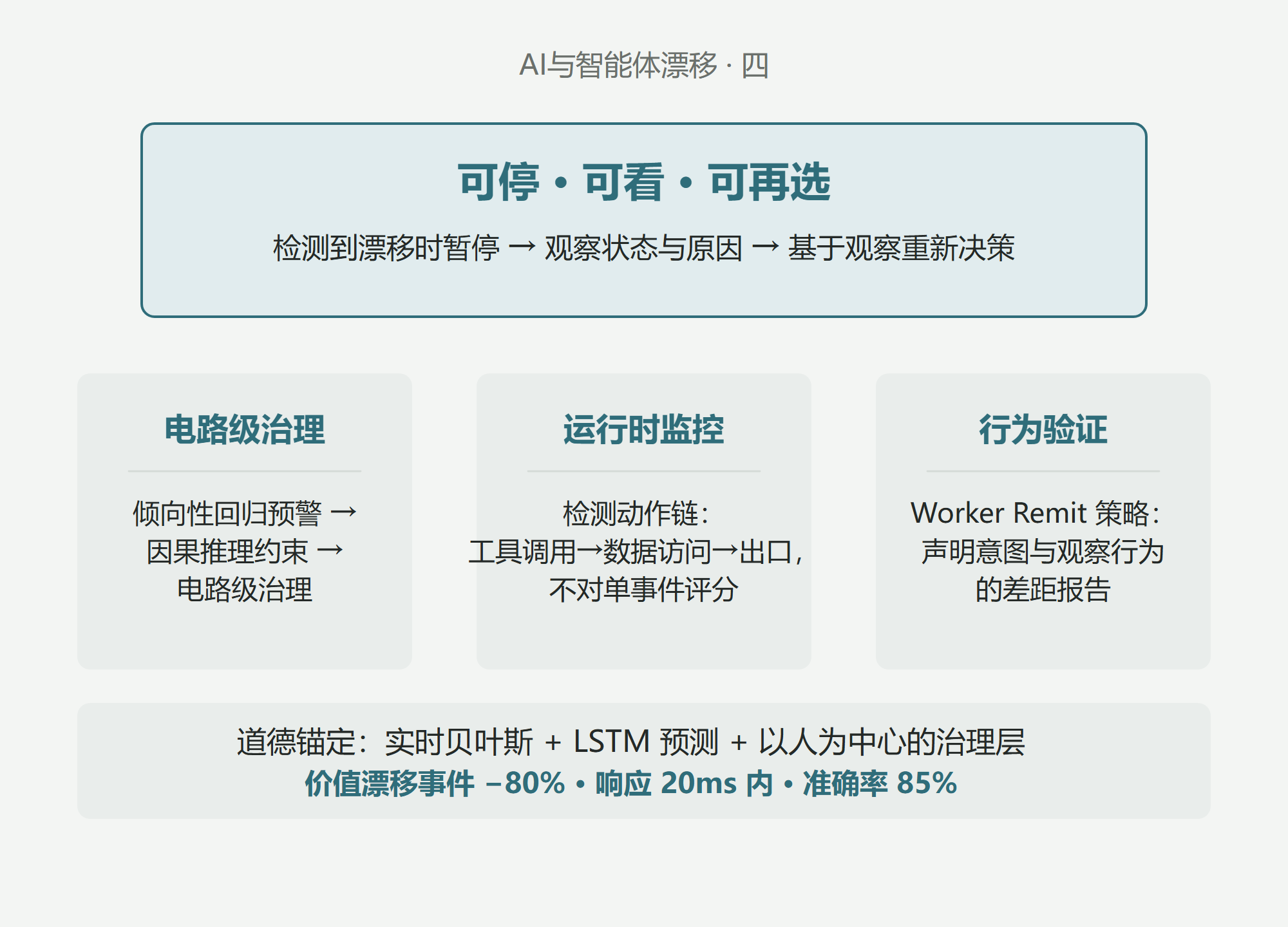This screenshot has width=1288, height=927.
Task: Click the highlighted line '价值漂移事件 −80% • 响应 20ms 内 • 准确率 85%'
Action: (631, 783)
